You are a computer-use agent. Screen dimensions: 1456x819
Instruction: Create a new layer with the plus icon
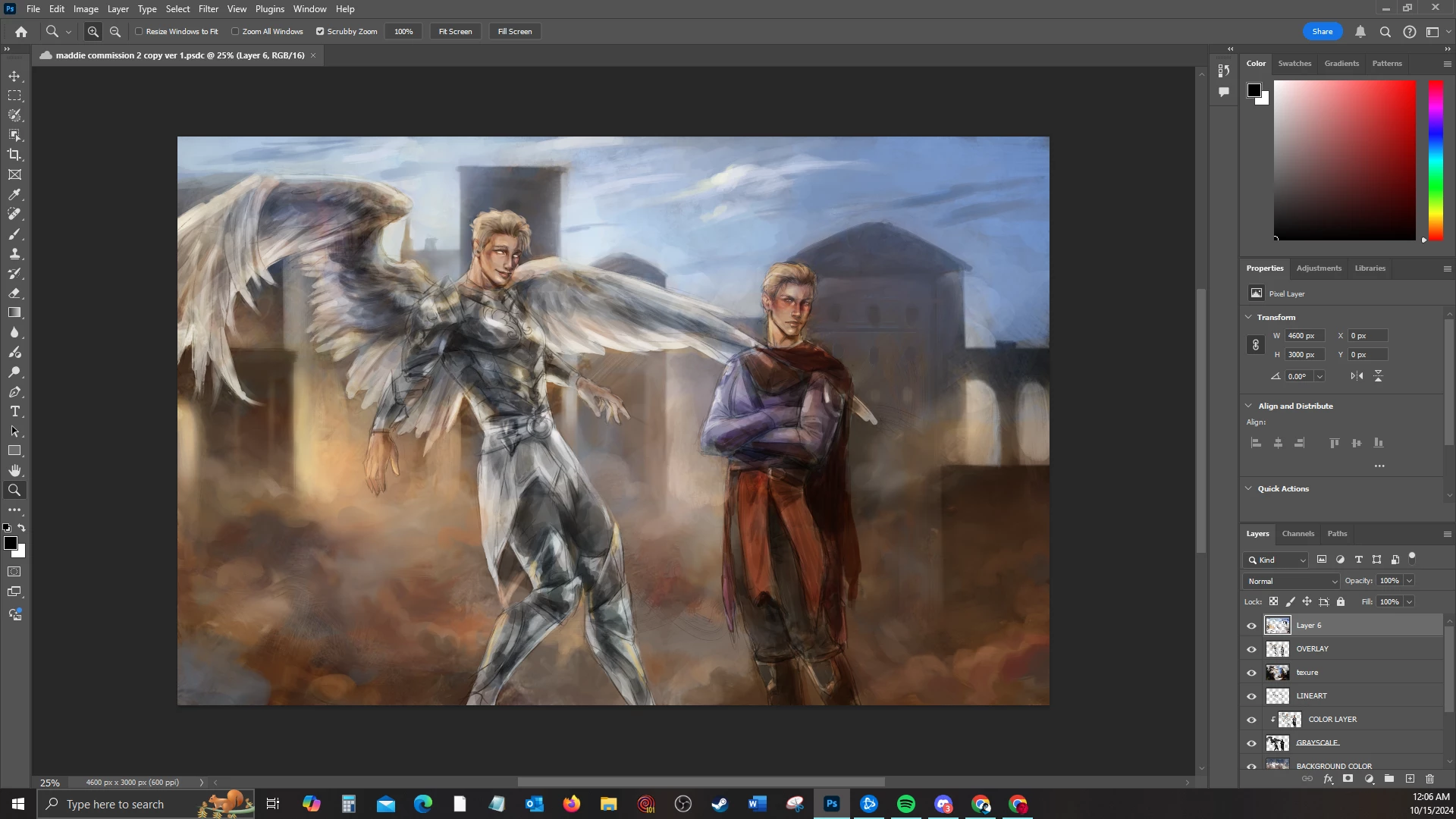[1410, 779]
